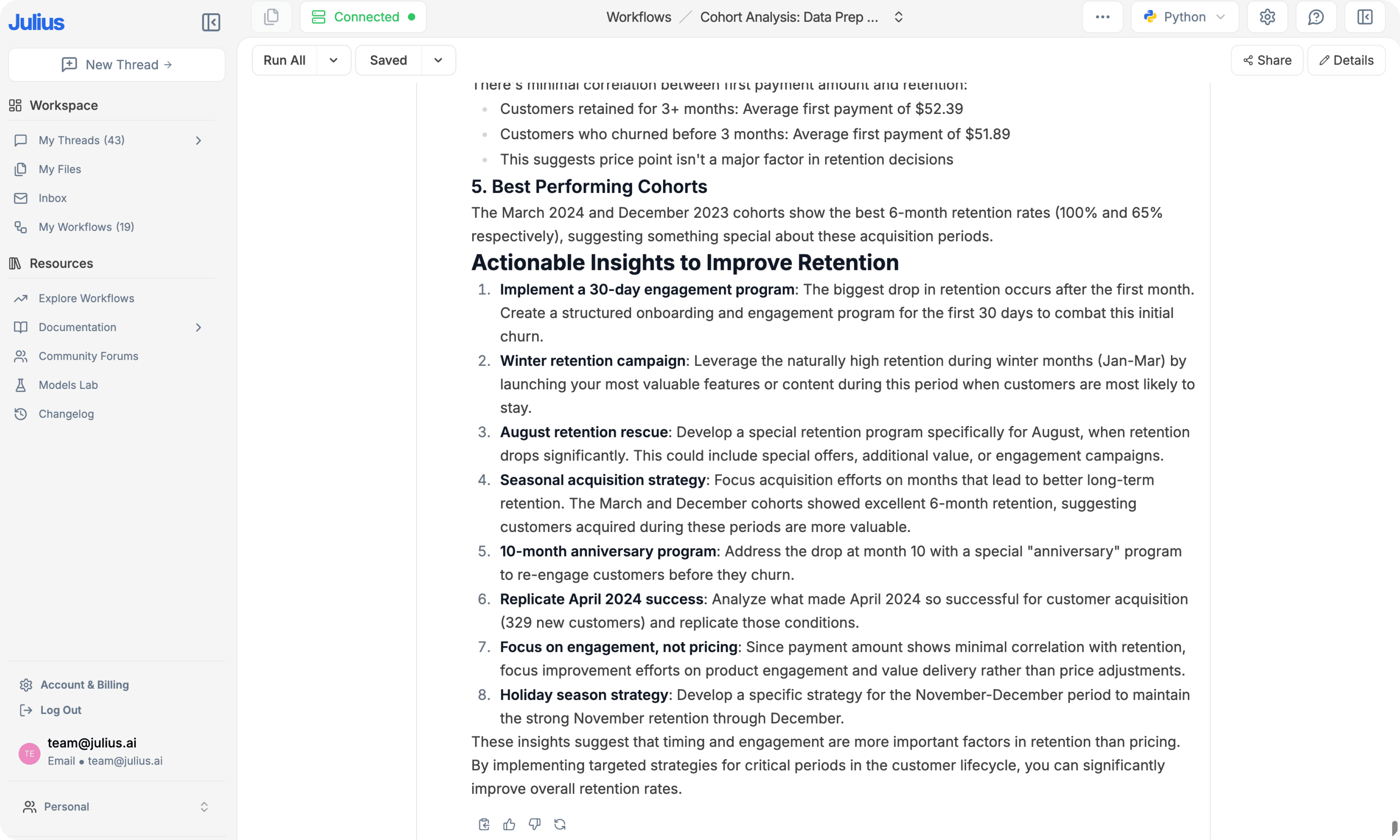Click the New Thread button
The image size is (1400, 840).
117,65
